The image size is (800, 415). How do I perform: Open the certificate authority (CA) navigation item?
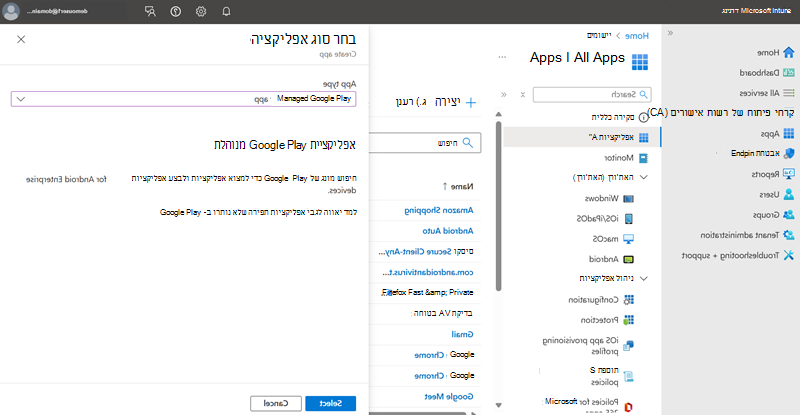tap(720, 113)
